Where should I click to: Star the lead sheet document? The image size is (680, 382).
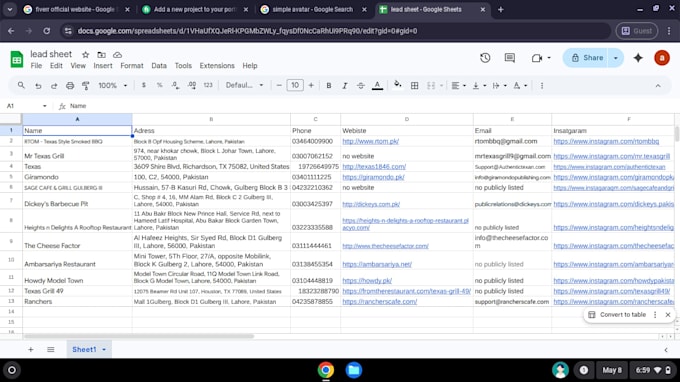pos(85,55)
